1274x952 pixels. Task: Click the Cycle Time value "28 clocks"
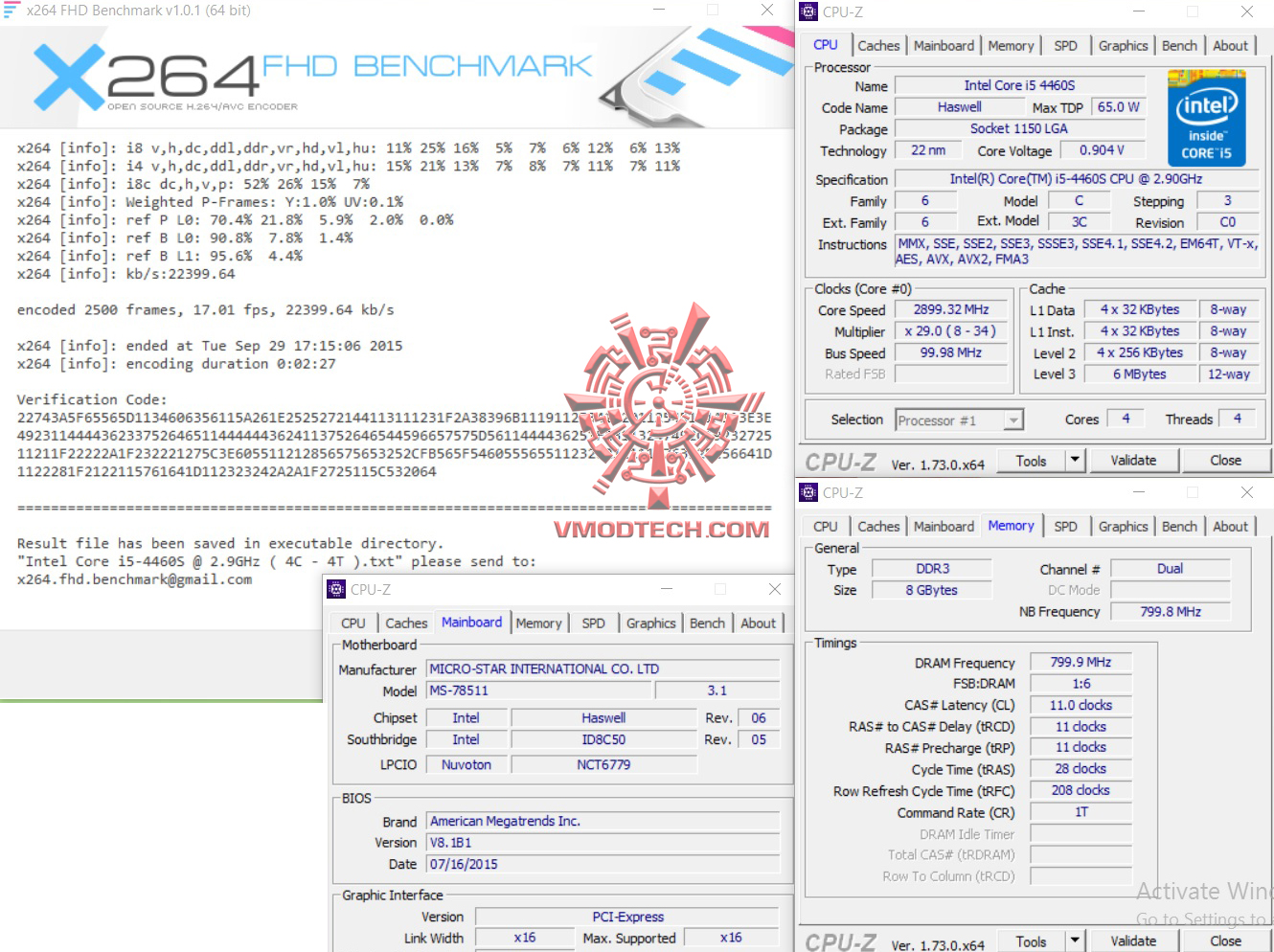(x=1081, y=769)
